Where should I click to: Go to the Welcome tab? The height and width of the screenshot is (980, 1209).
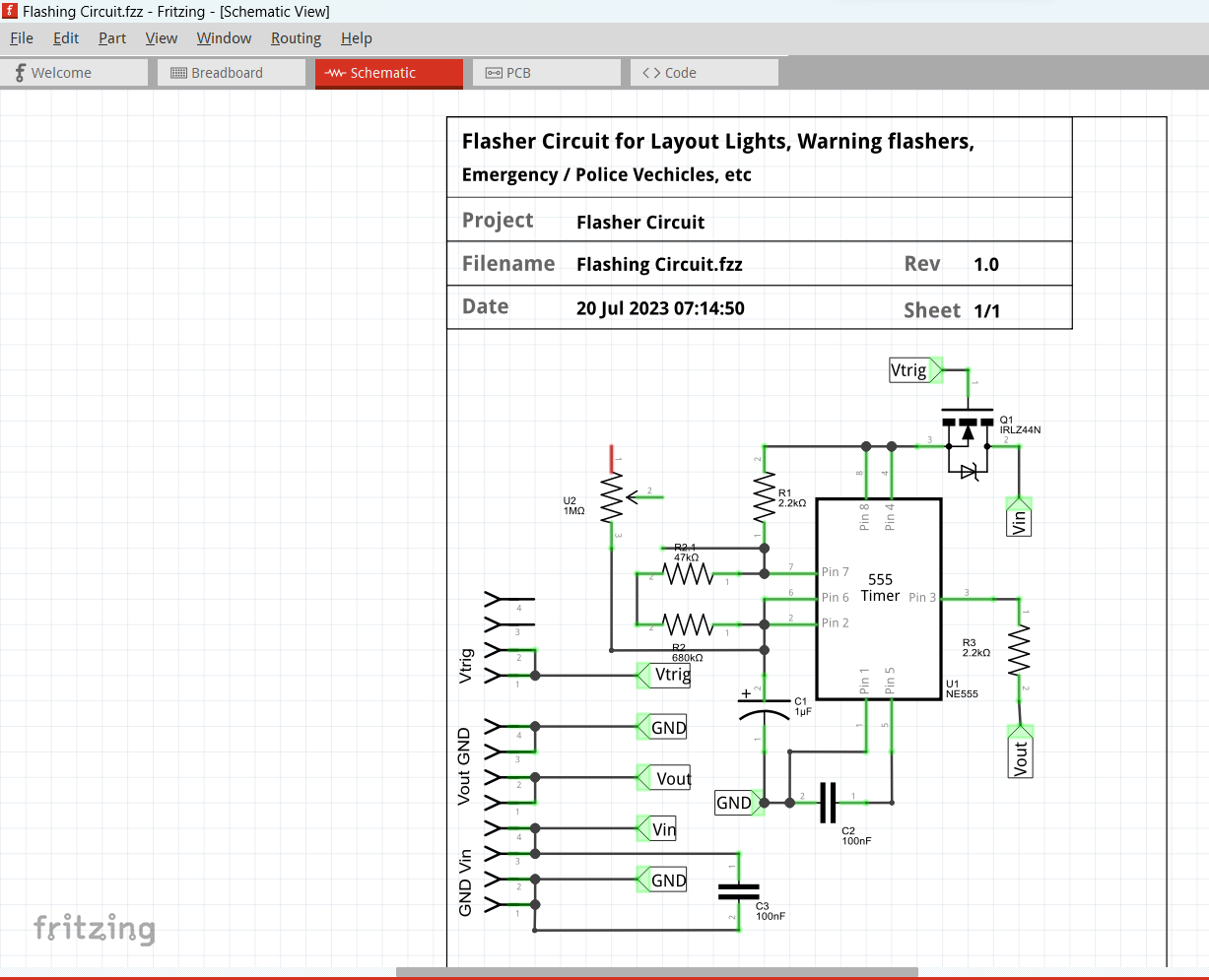[x=61, y=73]
